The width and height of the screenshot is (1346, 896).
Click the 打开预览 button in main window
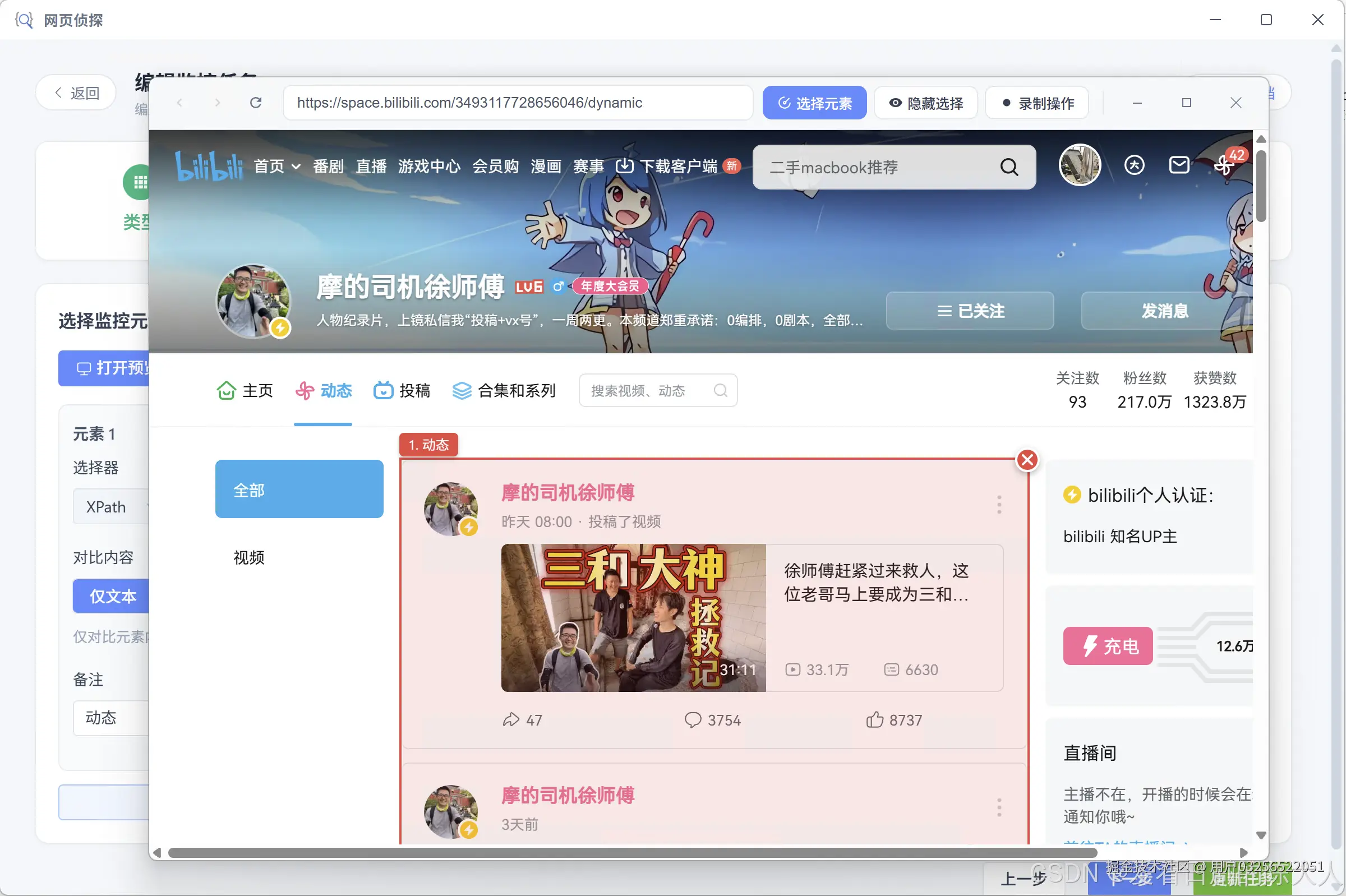coord(104,368)
